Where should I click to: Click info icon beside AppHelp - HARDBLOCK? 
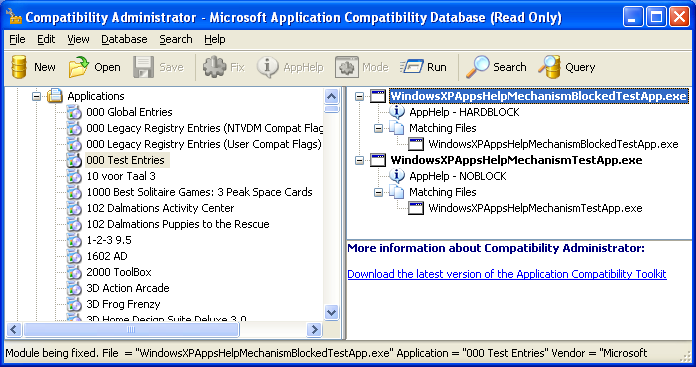397,112
